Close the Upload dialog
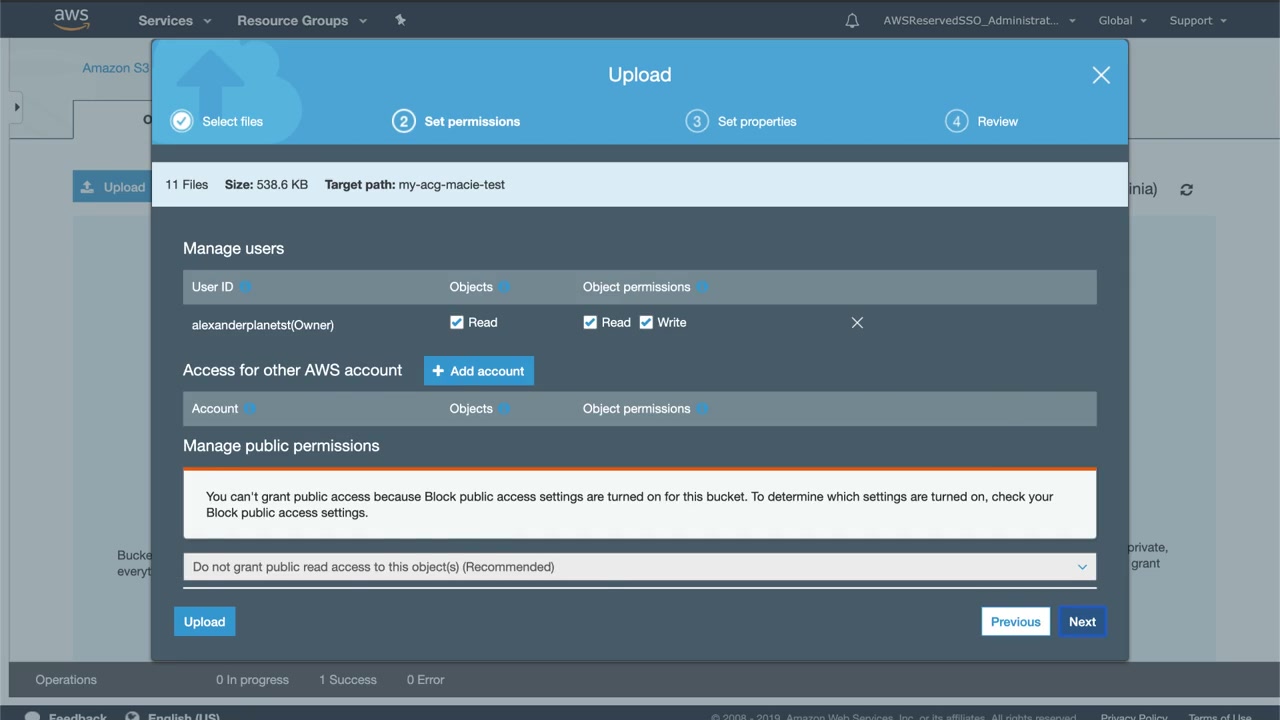 (1101, 75)
